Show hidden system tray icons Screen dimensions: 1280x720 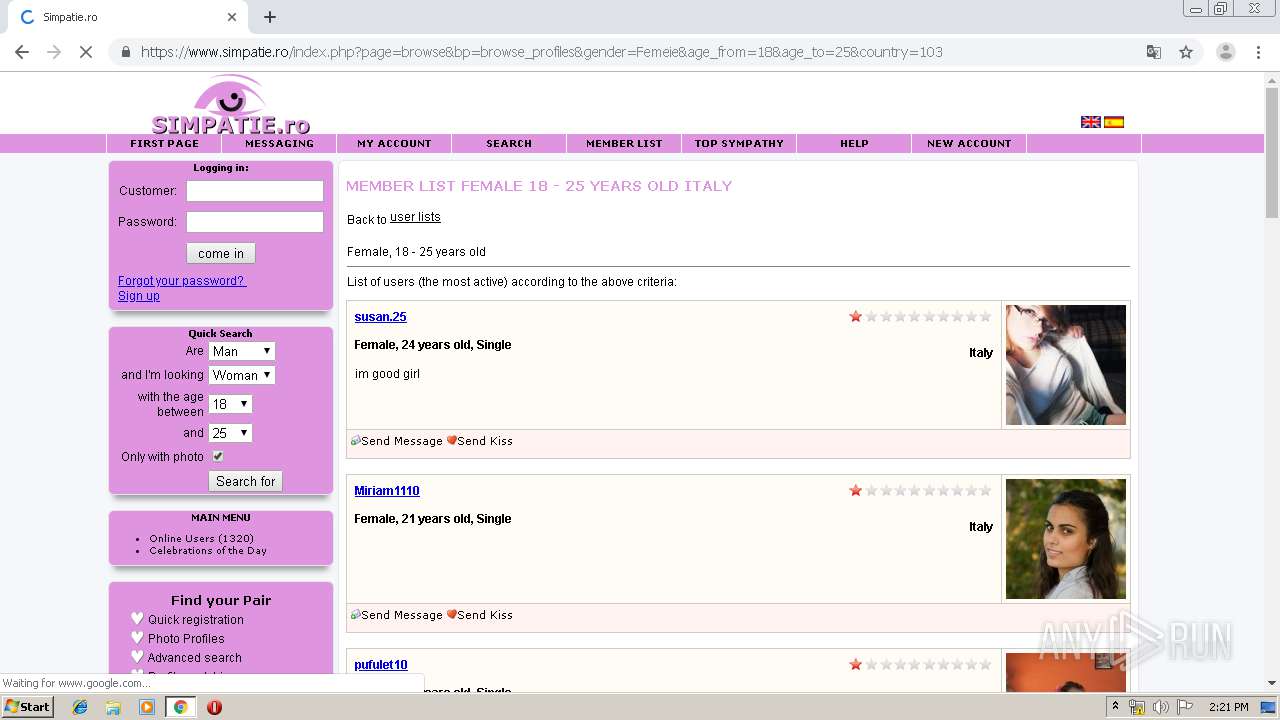tap(1115, 707)
